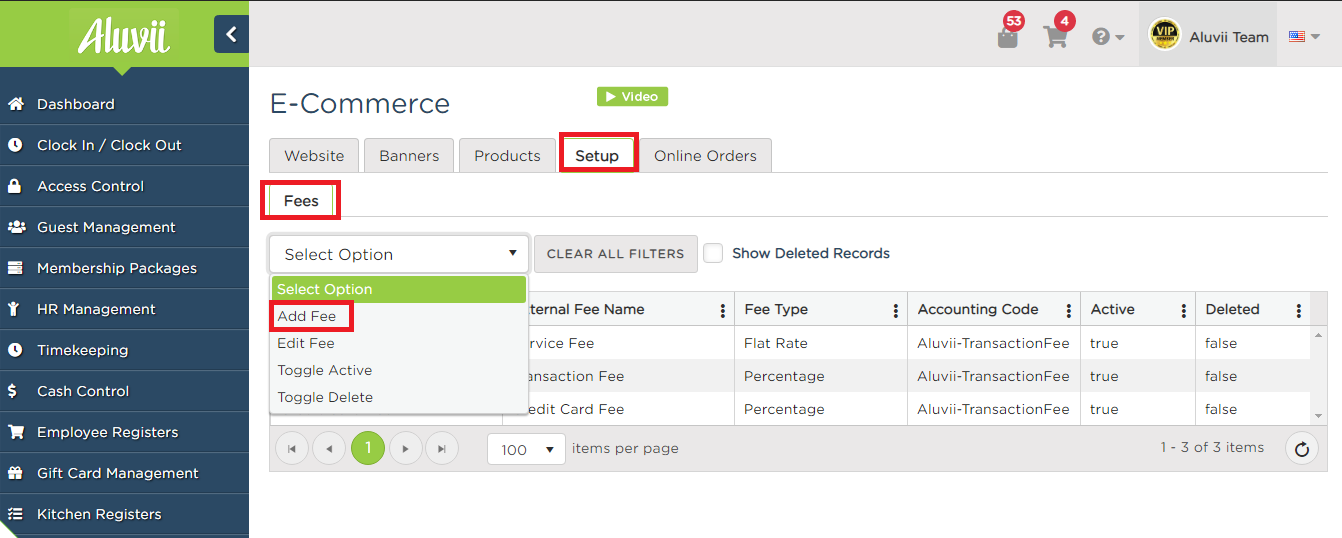Click the Clear All Filters button
This screenshot has width=1342, height=538.
[x=615, y=254]
